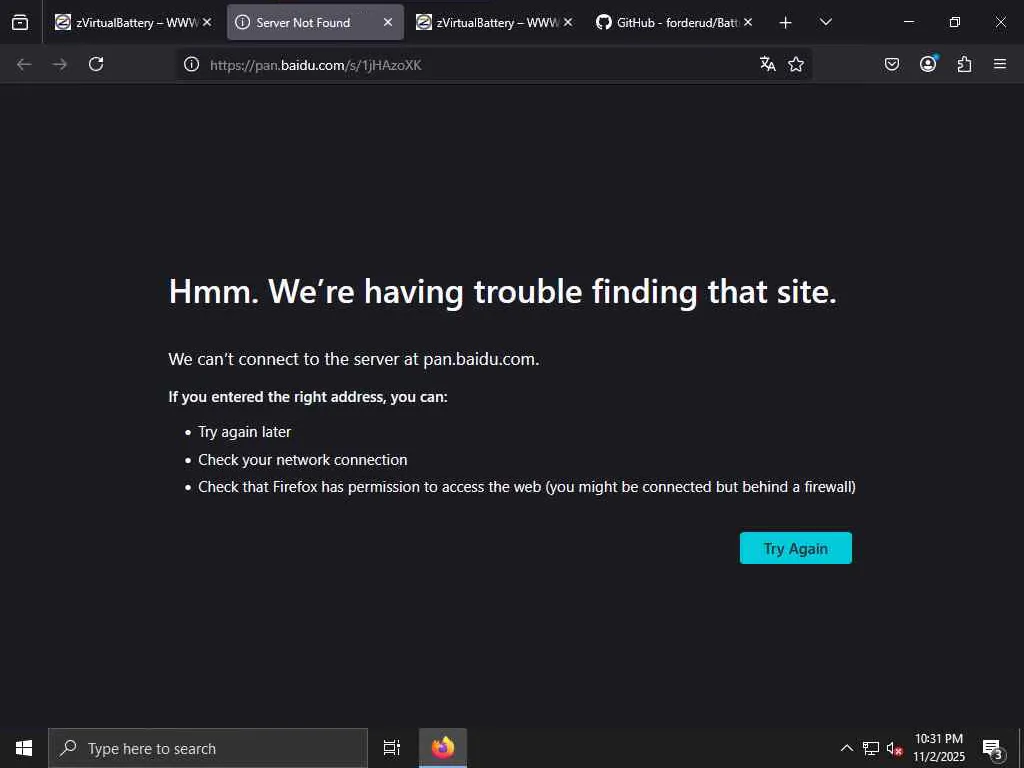This screenshot has height=768, width=1024.
Task: Open the clock and date flyout
Action: [x=938, y=748]
